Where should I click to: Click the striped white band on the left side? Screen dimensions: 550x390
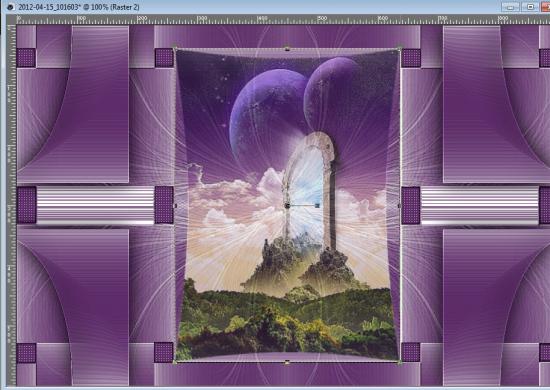[95, 206]
